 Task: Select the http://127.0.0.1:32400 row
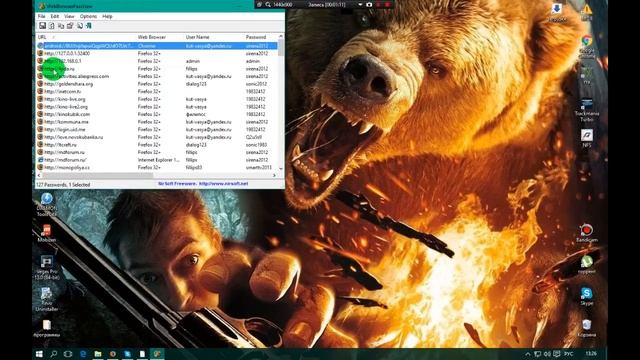coord(157,53)
